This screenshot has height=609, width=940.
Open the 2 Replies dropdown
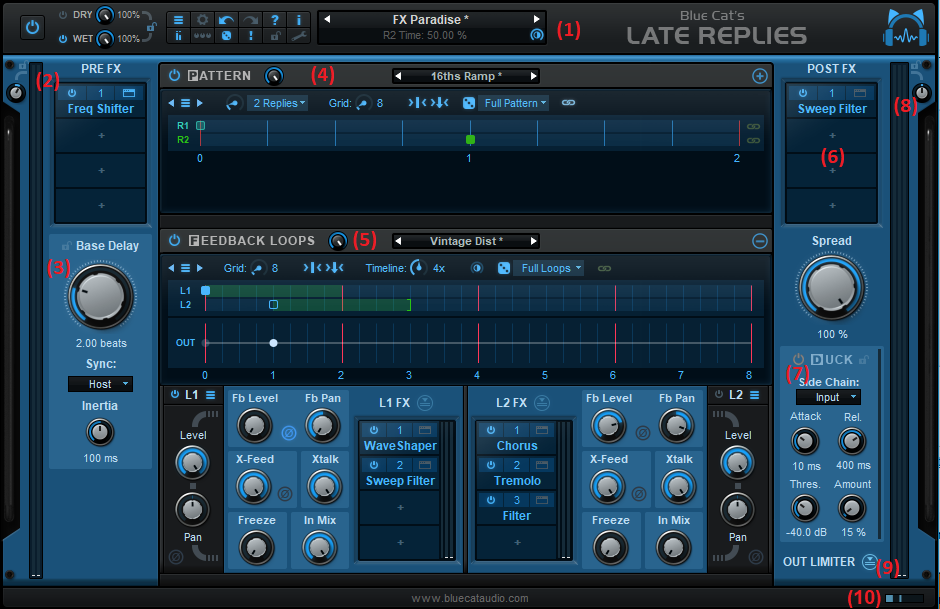pos(278,103)
